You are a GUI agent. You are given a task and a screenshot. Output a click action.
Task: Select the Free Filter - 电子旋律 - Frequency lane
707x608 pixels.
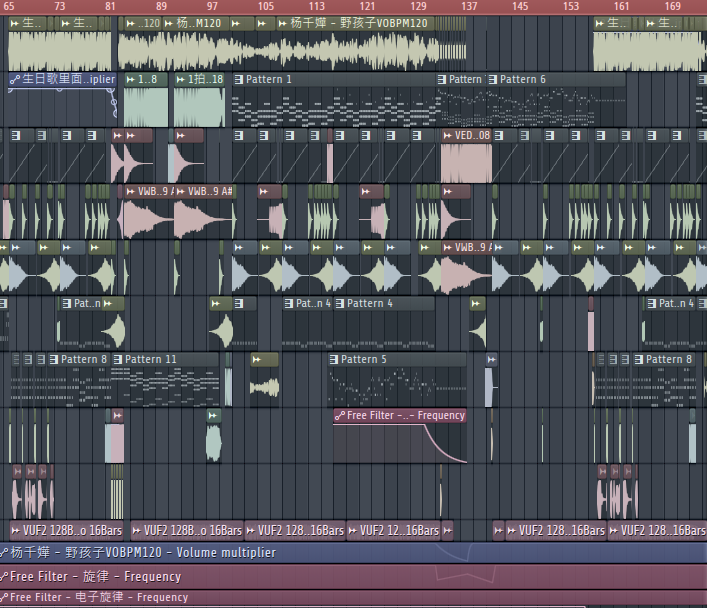[x=300, y=598]
